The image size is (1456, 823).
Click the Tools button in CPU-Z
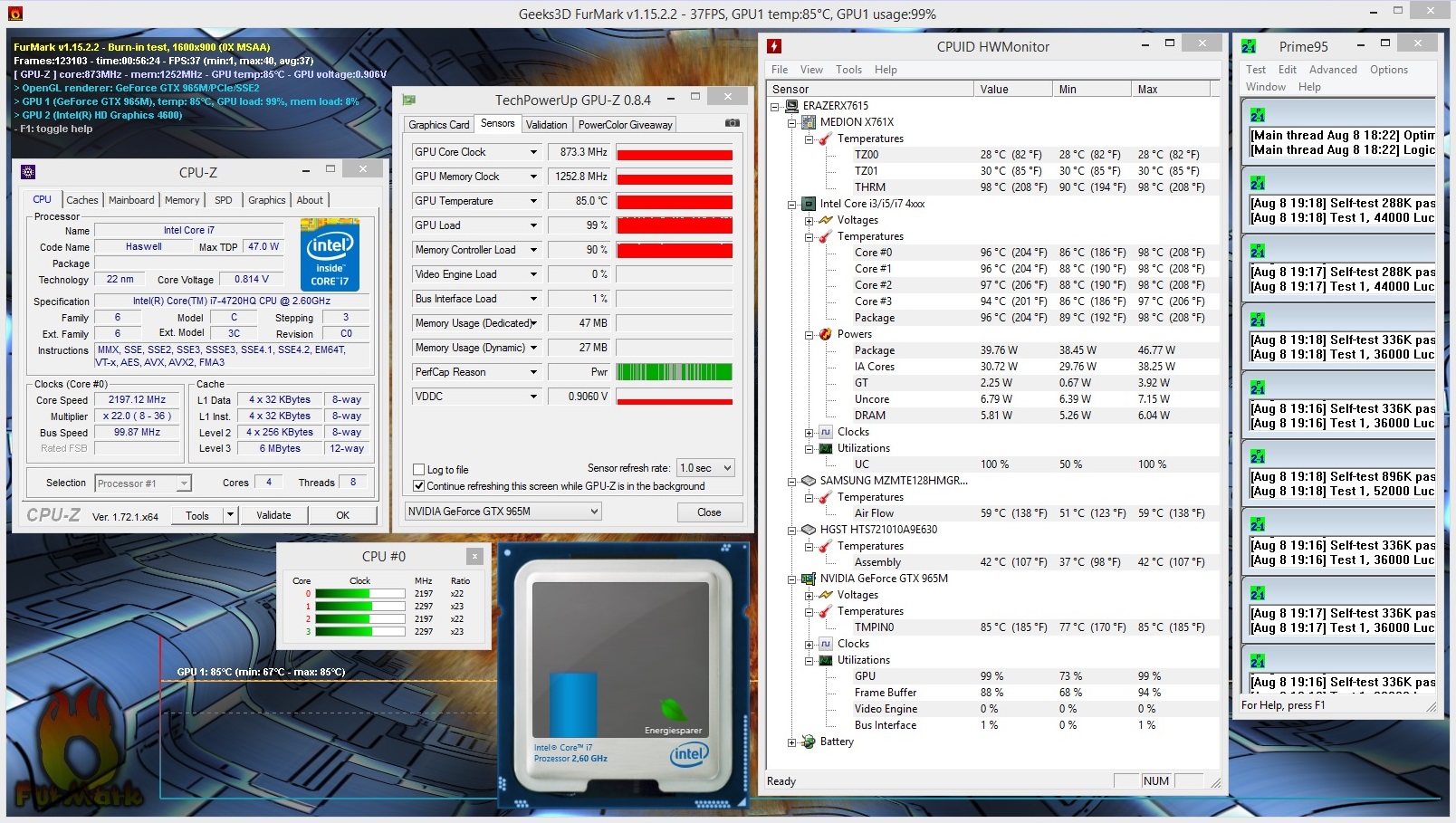(197, 515)
